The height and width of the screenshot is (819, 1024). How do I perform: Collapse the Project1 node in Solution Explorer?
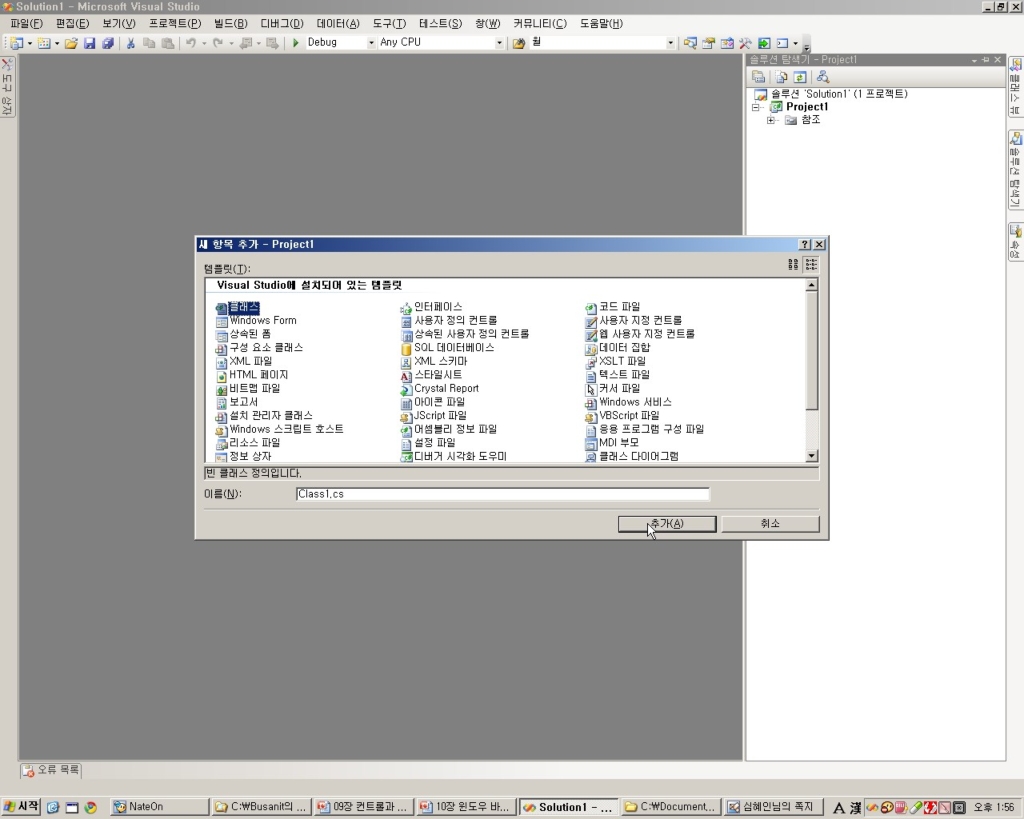tap(756, 107)
